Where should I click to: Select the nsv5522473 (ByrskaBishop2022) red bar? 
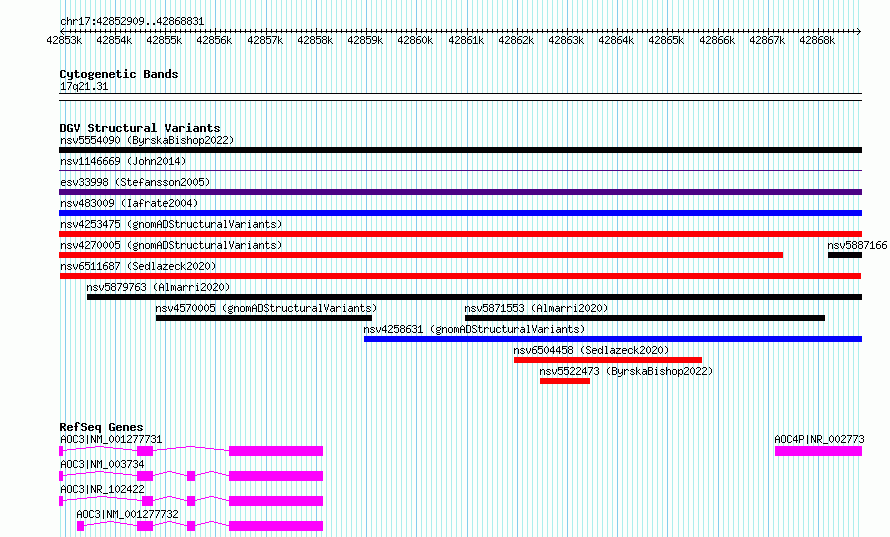(565, 381)
